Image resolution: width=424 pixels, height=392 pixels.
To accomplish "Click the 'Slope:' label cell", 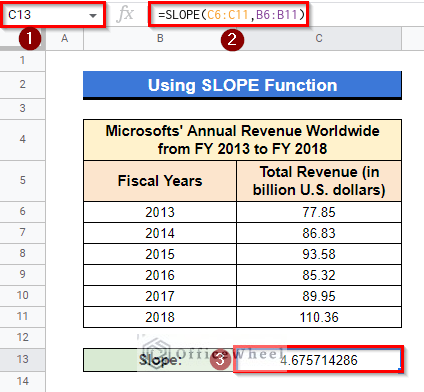I will pyautogui.click(x=160, y=360).
